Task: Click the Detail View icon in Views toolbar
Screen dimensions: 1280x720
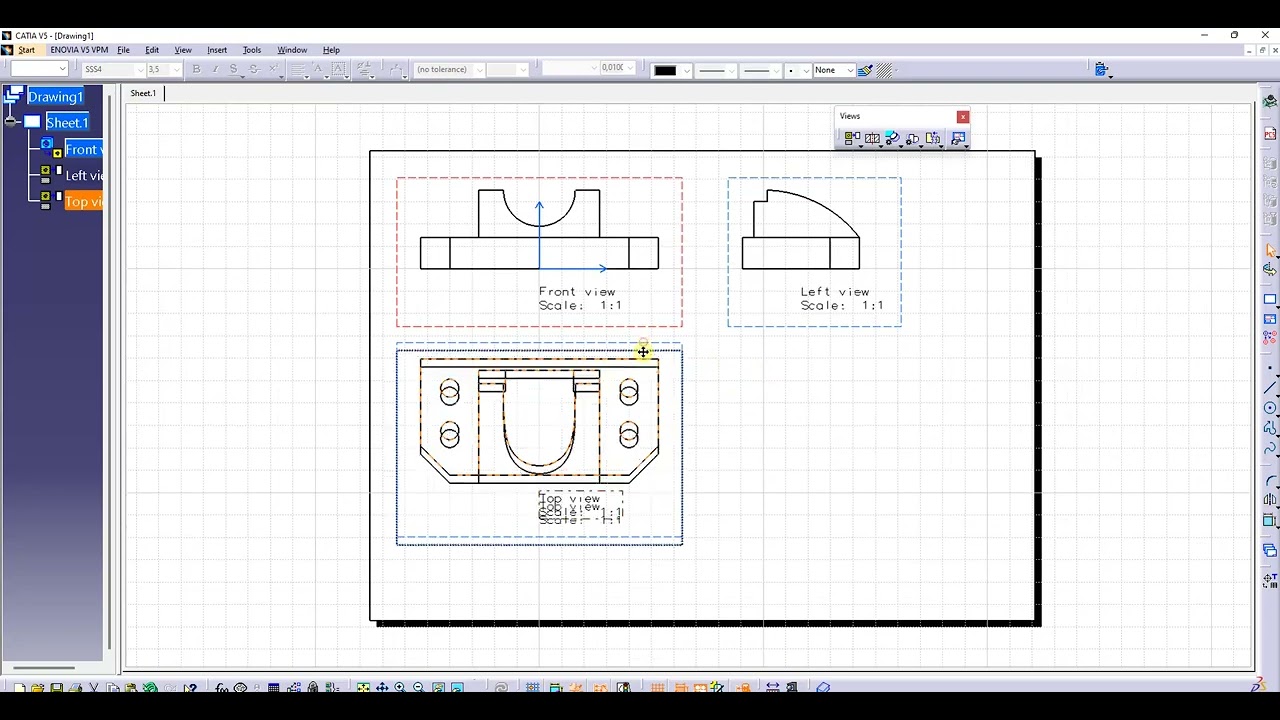Action: tap(892, 139)
